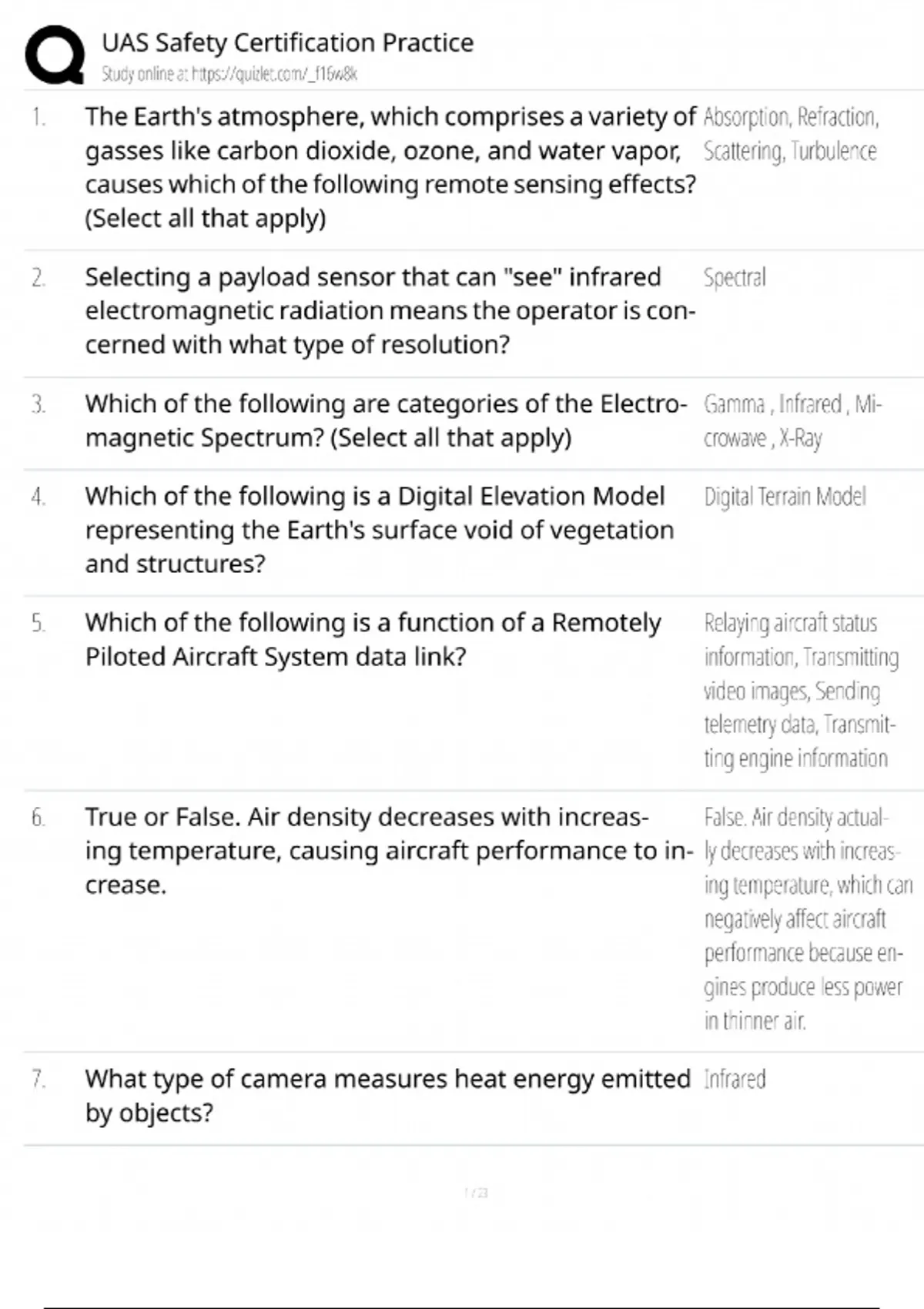Click the Absorption, Refraction, Scattering, Turbulence answer
Screen dimensions: 924x1309
click(x=790, y=134)
